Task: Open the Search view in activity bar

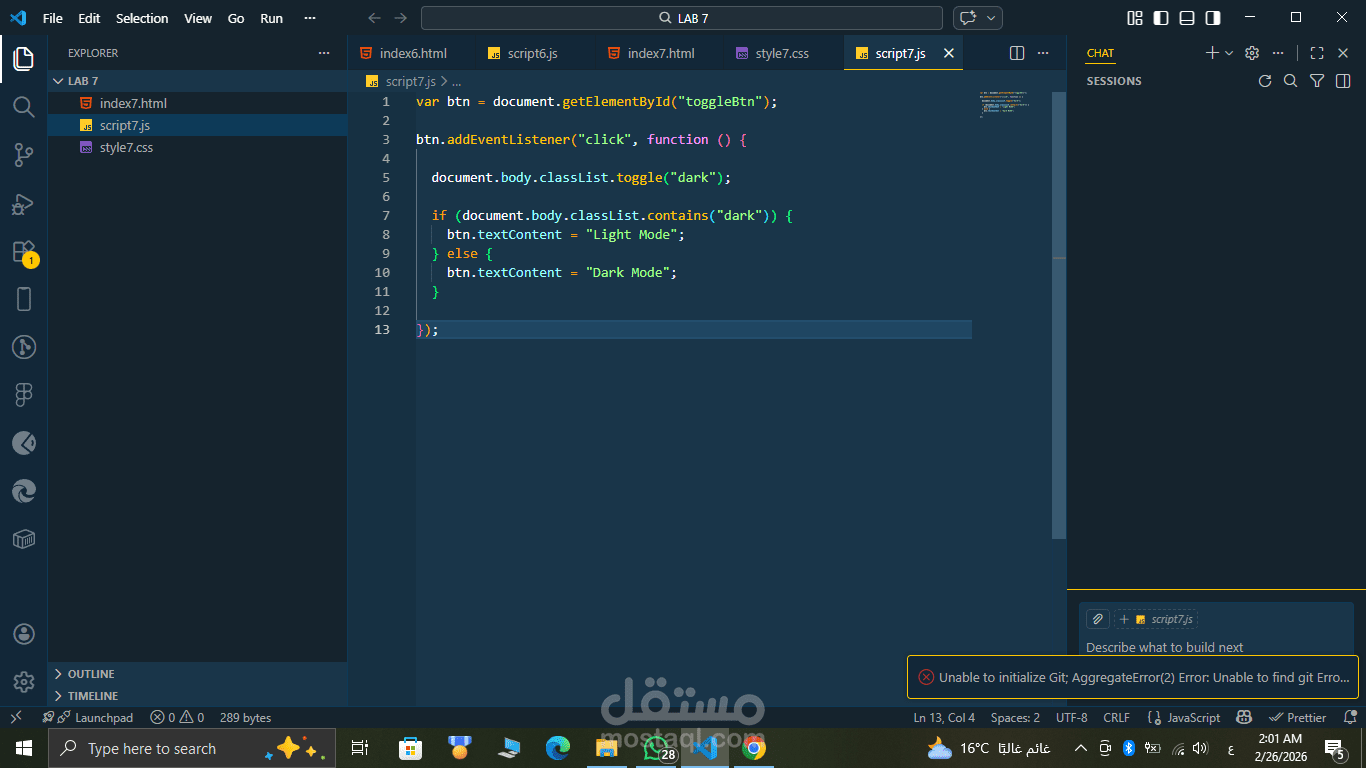Action: click(24, 106)
